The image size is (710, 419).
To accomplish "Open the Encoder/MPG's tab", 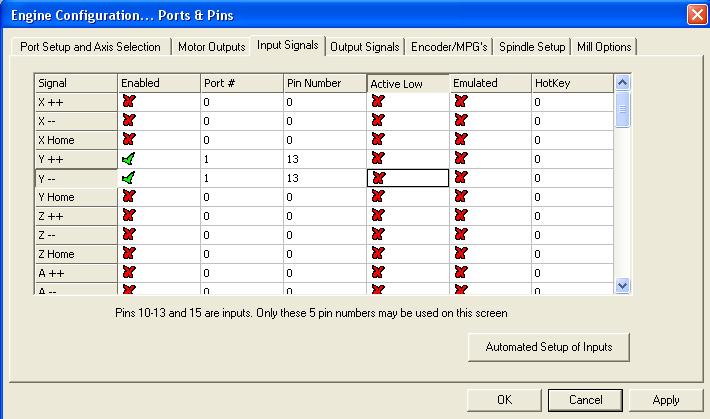I will tap(450, 47).
